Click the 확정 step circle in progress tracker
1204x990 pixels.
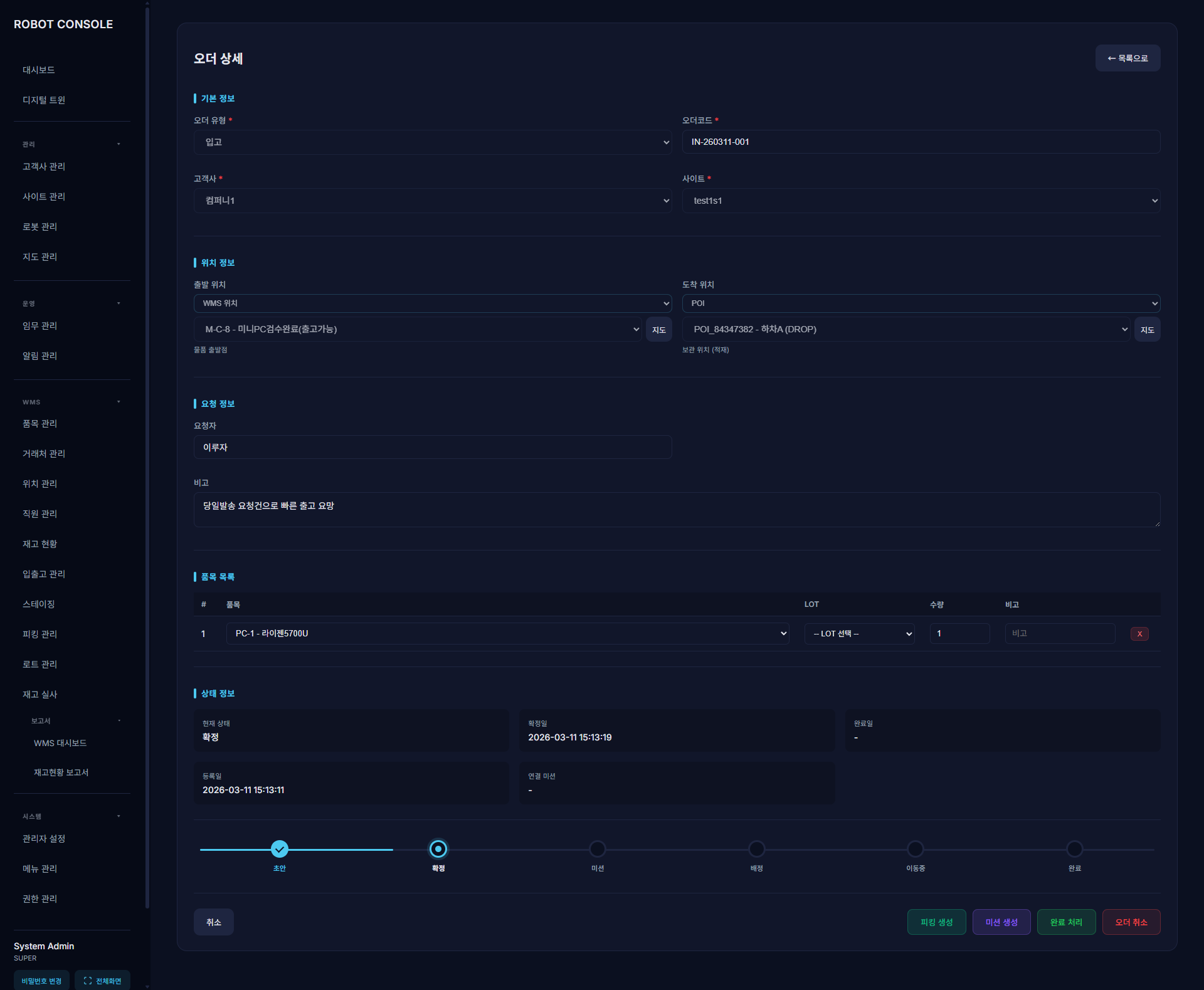pos(438,849)
